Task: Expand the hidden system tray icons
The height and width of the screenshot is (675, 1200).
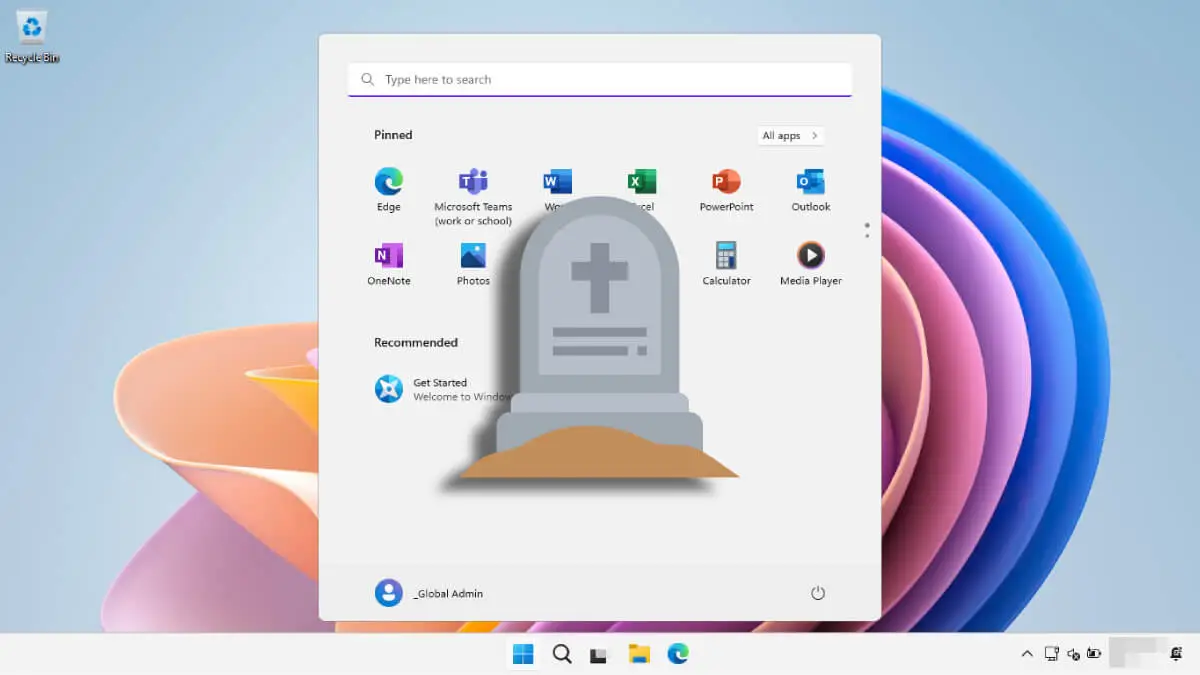Action: (1027, 654)
